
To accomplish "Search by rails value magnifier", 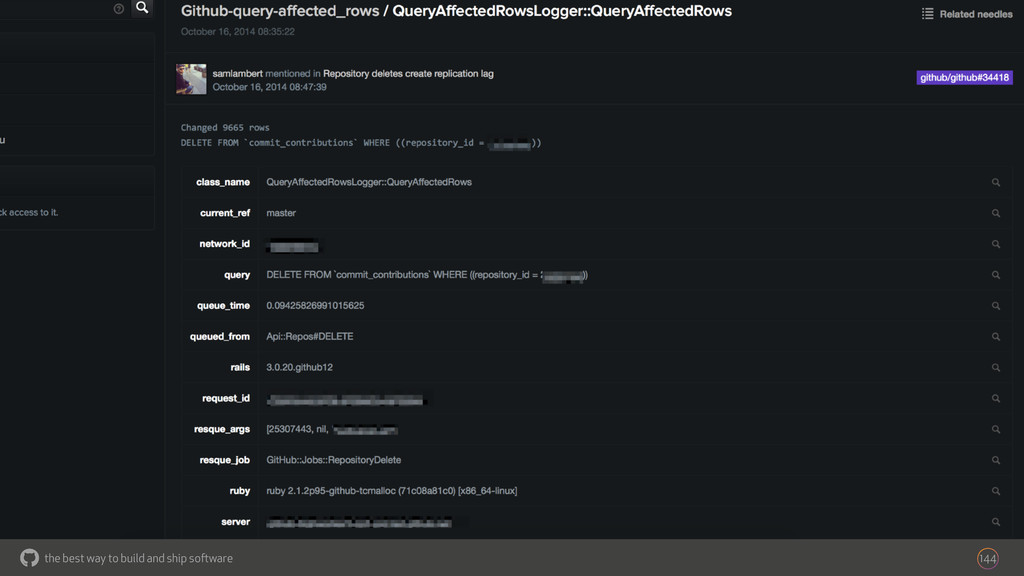I will point(995,367).
